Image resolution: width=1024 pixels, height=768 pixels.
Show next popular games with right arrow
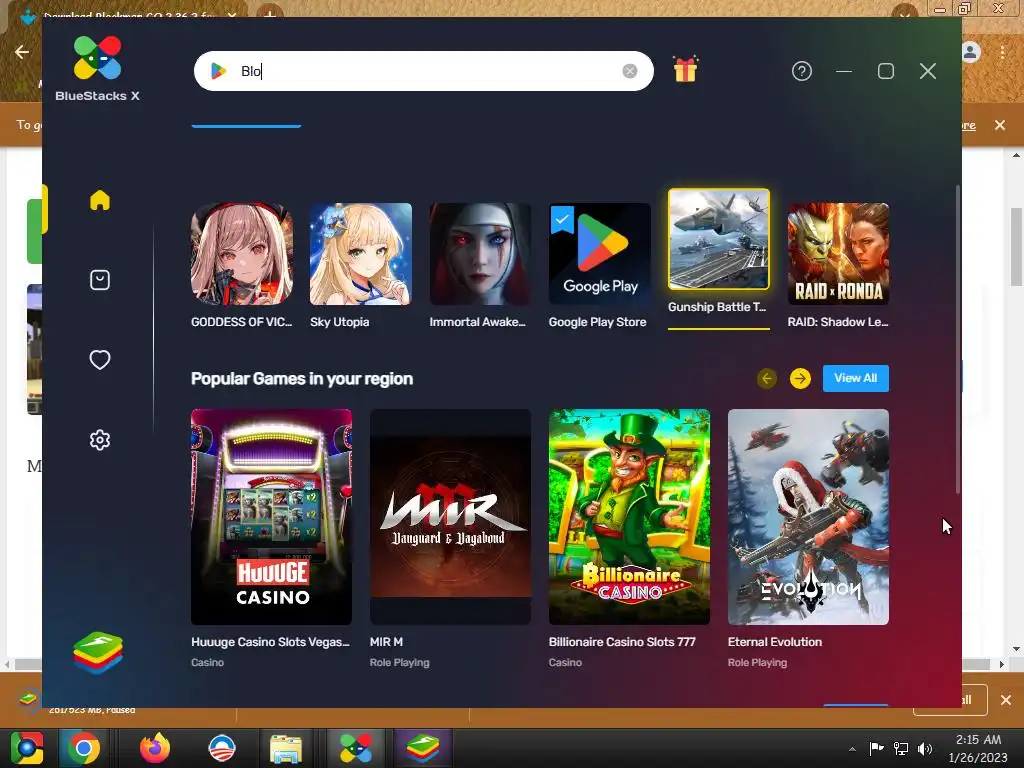pos(800,379)
